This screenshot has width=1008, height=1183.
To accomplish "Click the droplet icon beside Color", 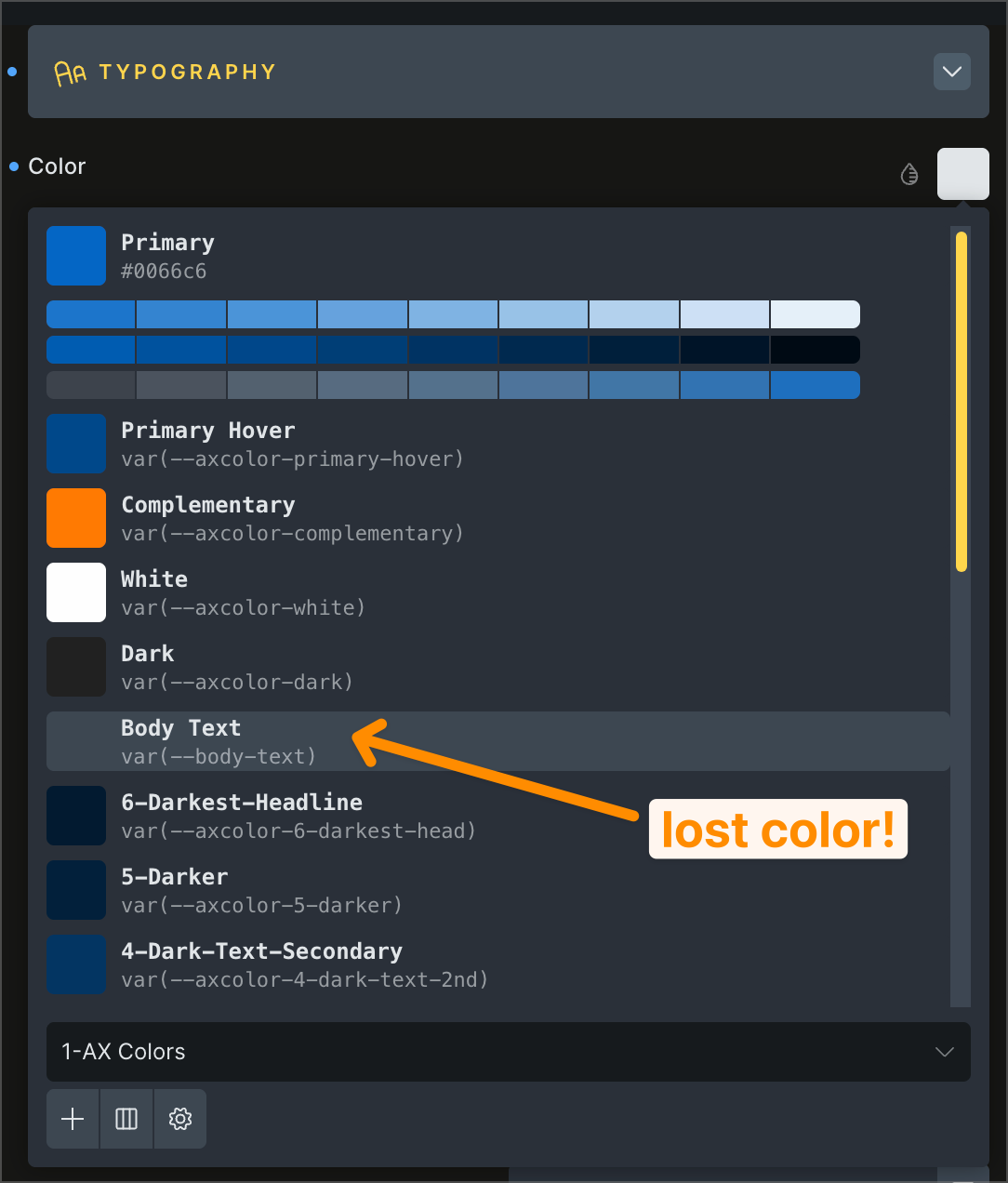I will tap(909, 174).
